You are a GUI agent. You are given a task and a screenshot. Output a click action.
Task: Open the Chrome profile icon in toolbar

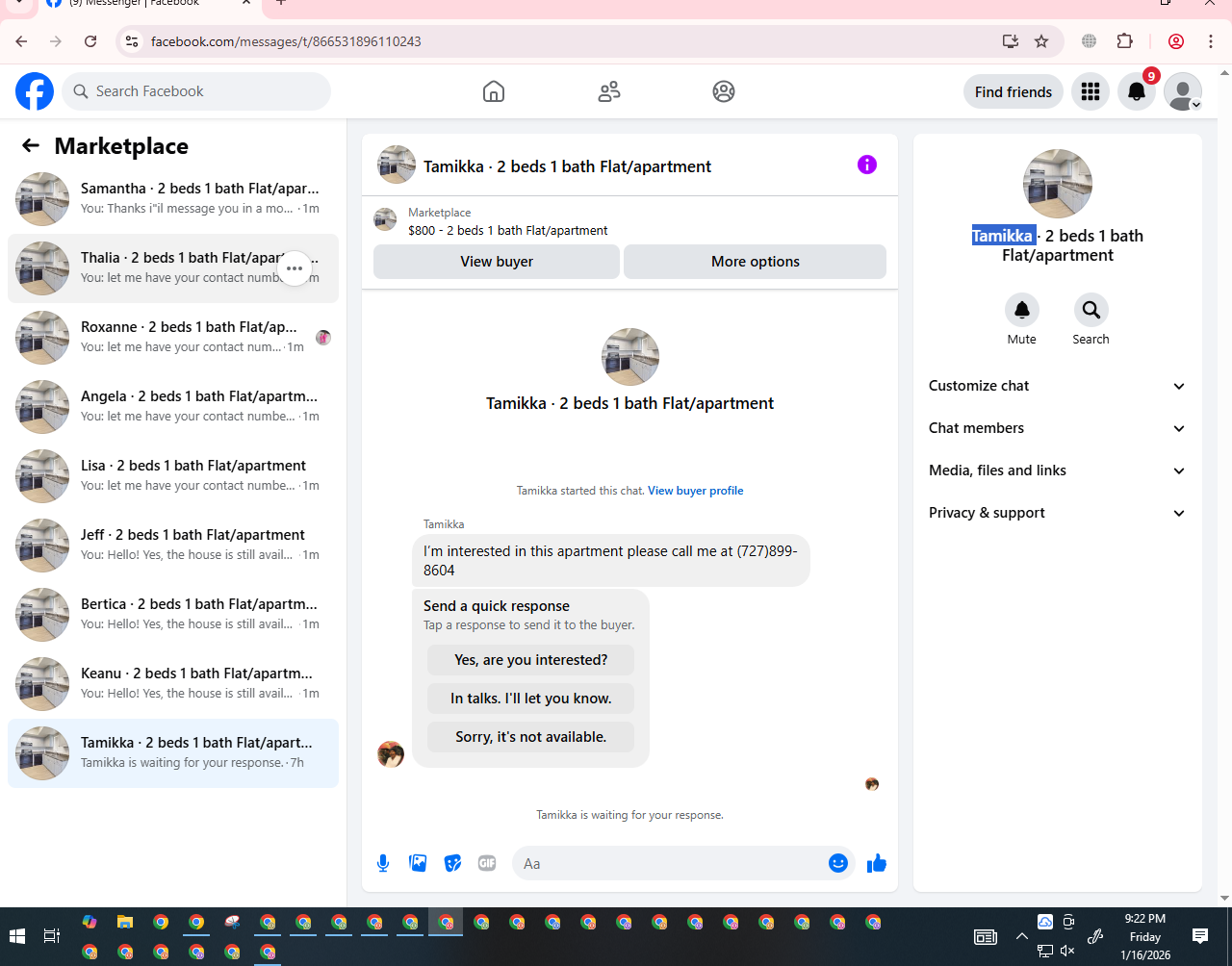click(1176, 41)
